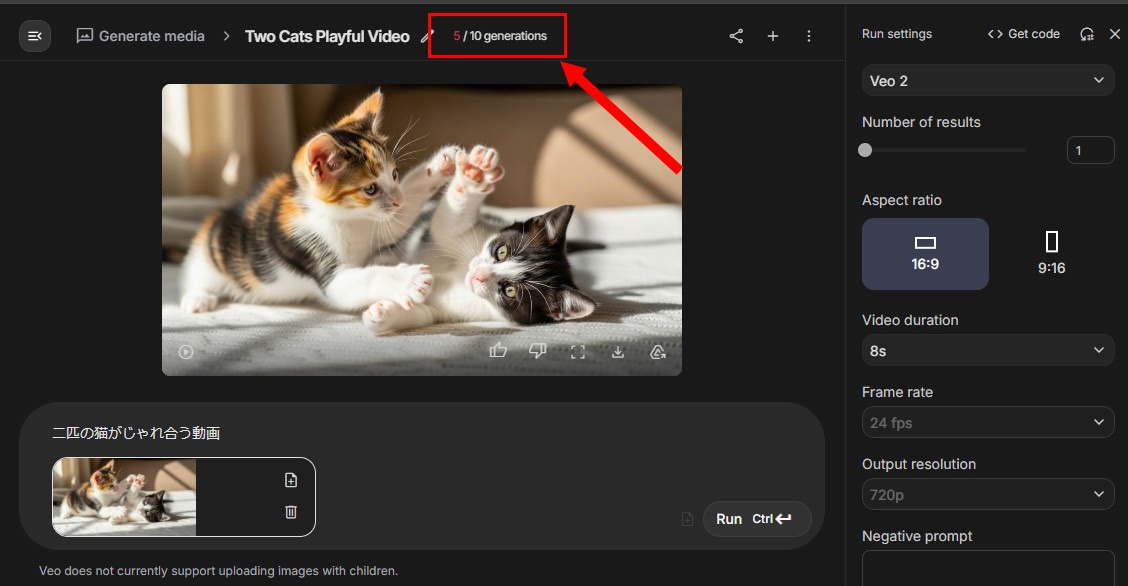
Task: Click the Get code button
Action: (x=1023, y=34)
